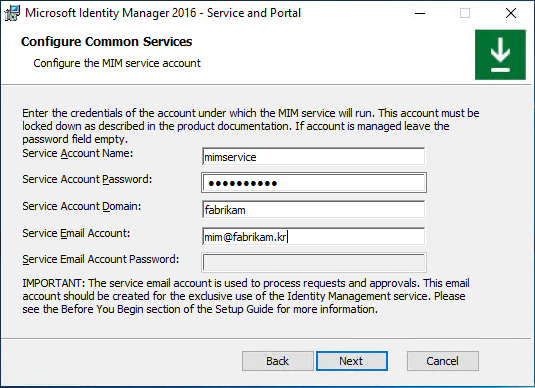The width and height of the screenshot is (535, 388).
Task: Click the installer icon in the title bar
Action: 12,13
